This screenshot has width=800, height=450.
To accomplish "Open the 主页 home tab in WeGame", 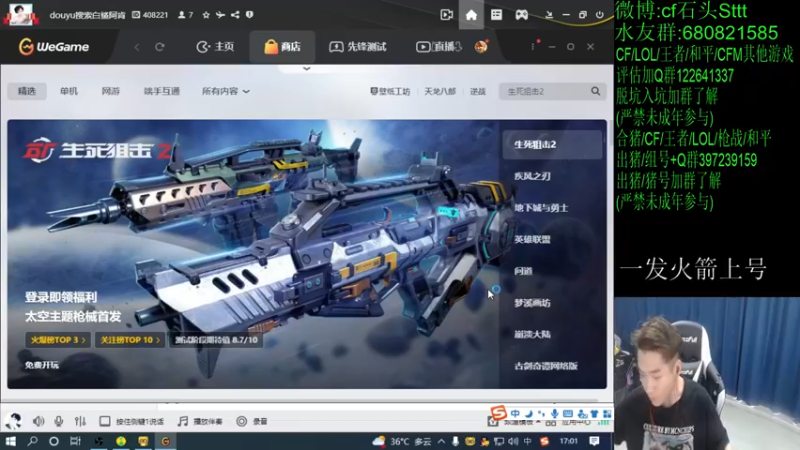I will pos(215,47).
